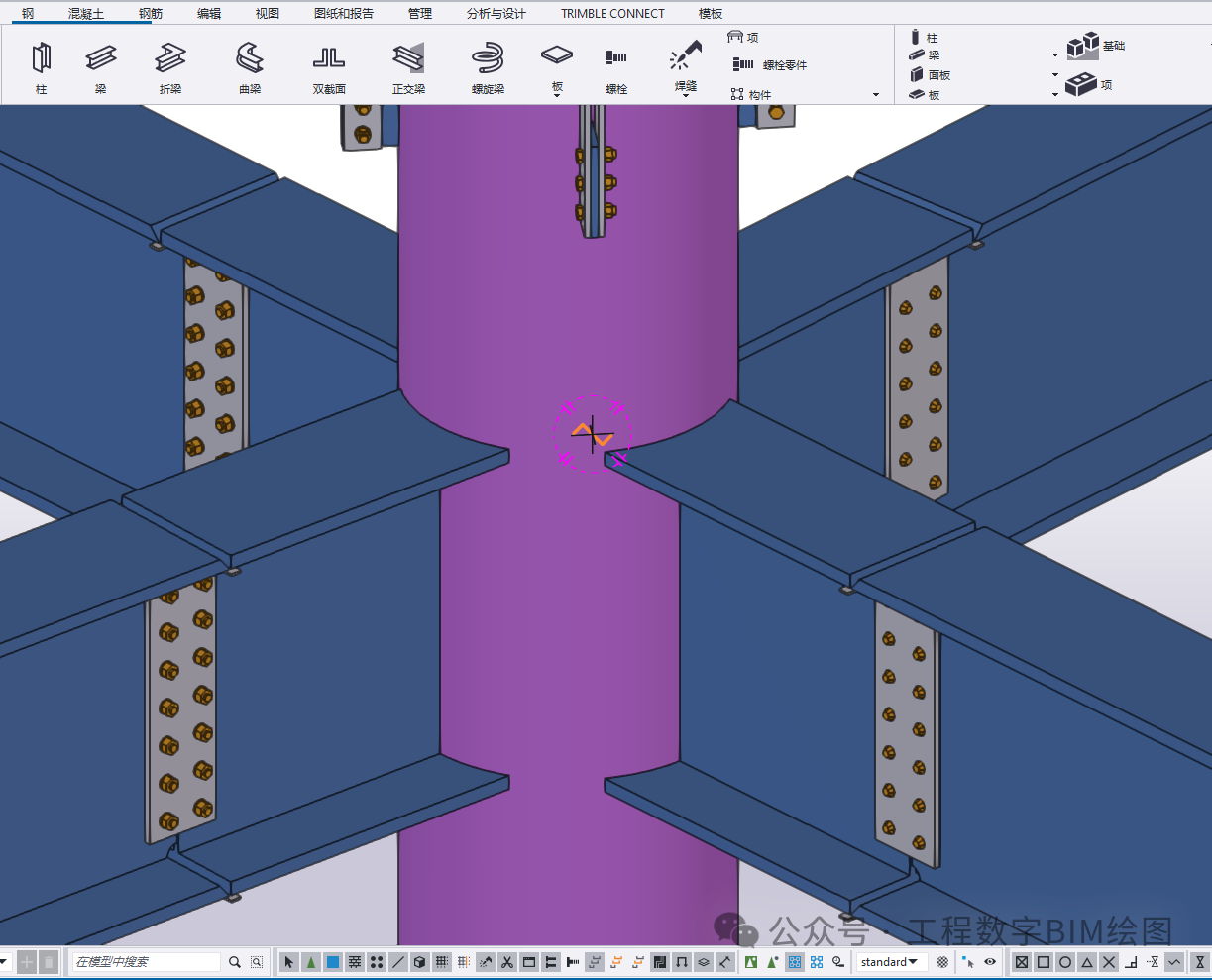The width and height of the screenshot is (1212, 980).
Task: Click the bolt (螺栓) tool icon
Action: pyautogui.click(x=616, y=59)
